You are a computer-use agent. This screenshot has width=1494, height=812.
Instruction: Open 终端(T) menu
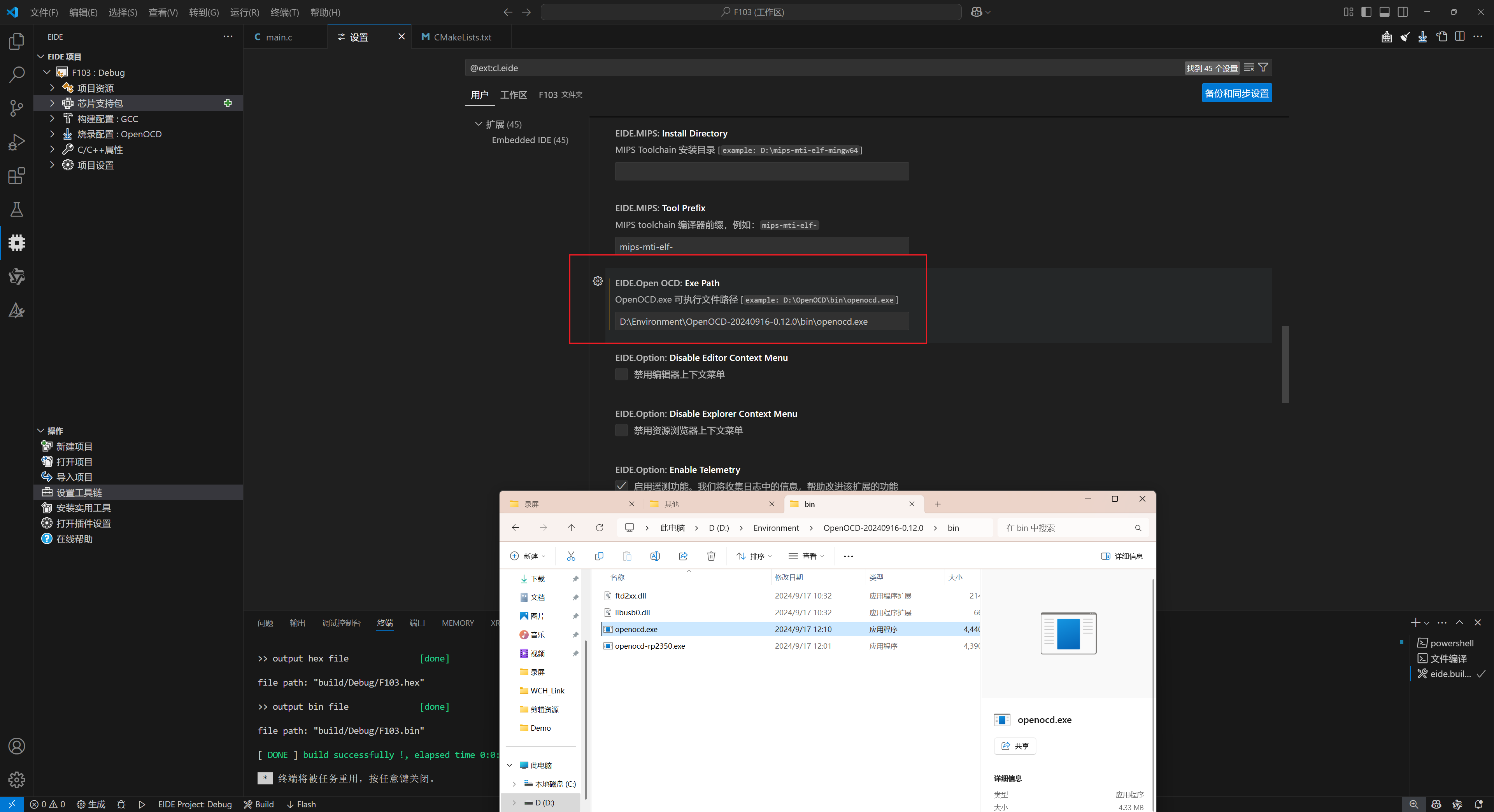(285, 12)
